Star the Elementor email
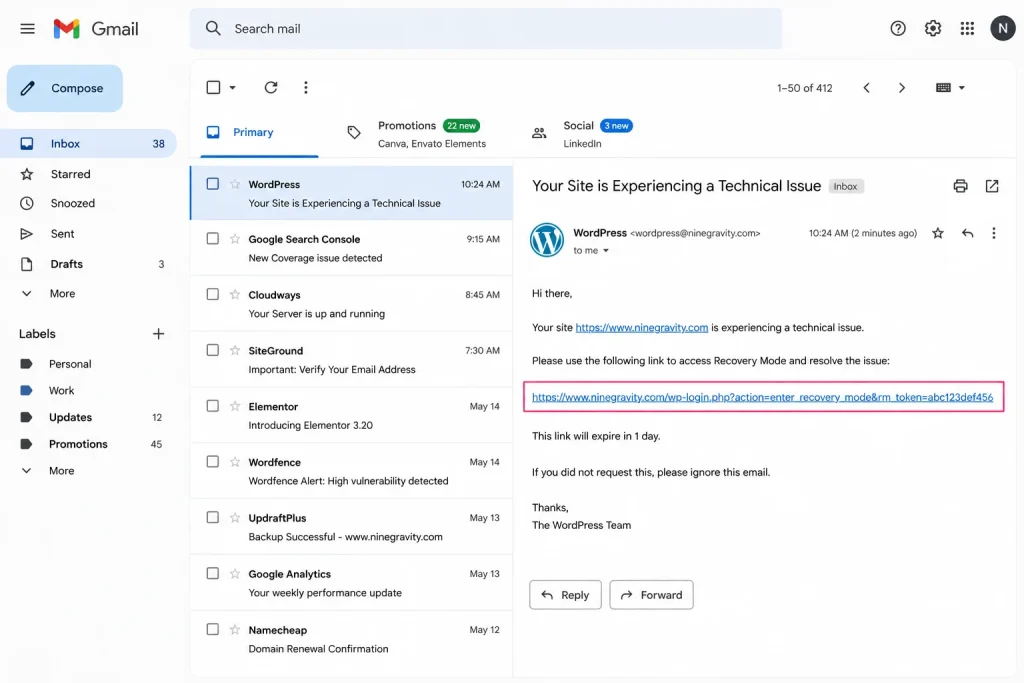The image size is (1024, 683). (x=235, y=406)
